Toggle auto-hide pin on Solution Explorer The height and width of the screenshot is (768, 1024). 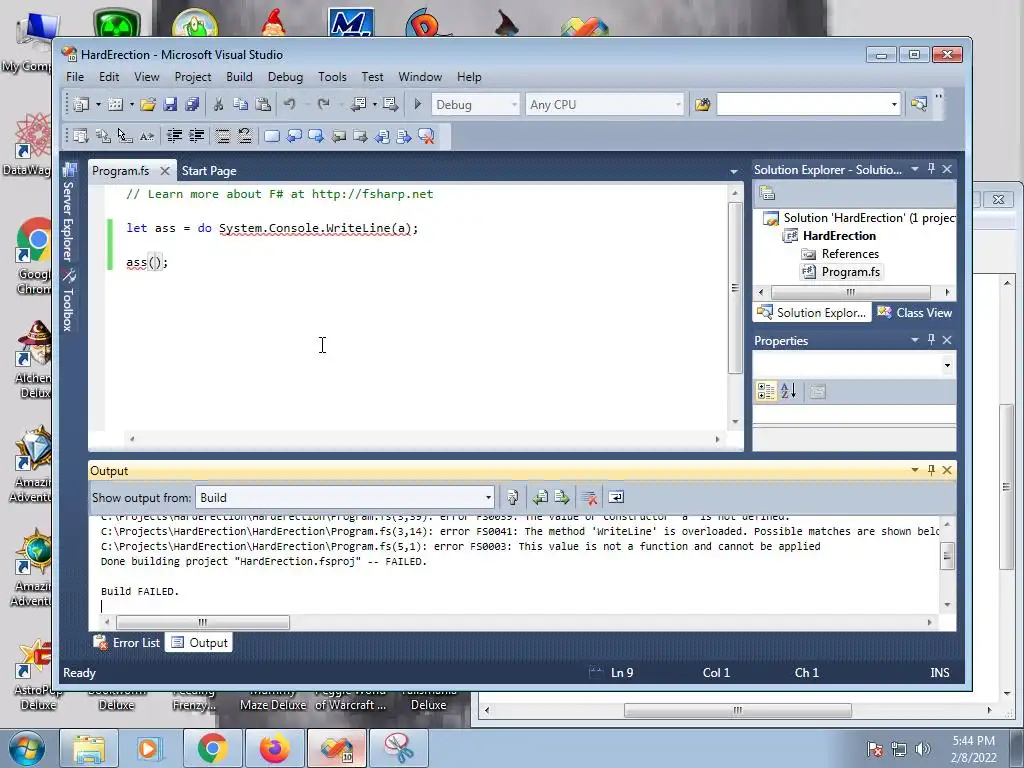click(931, 168)
